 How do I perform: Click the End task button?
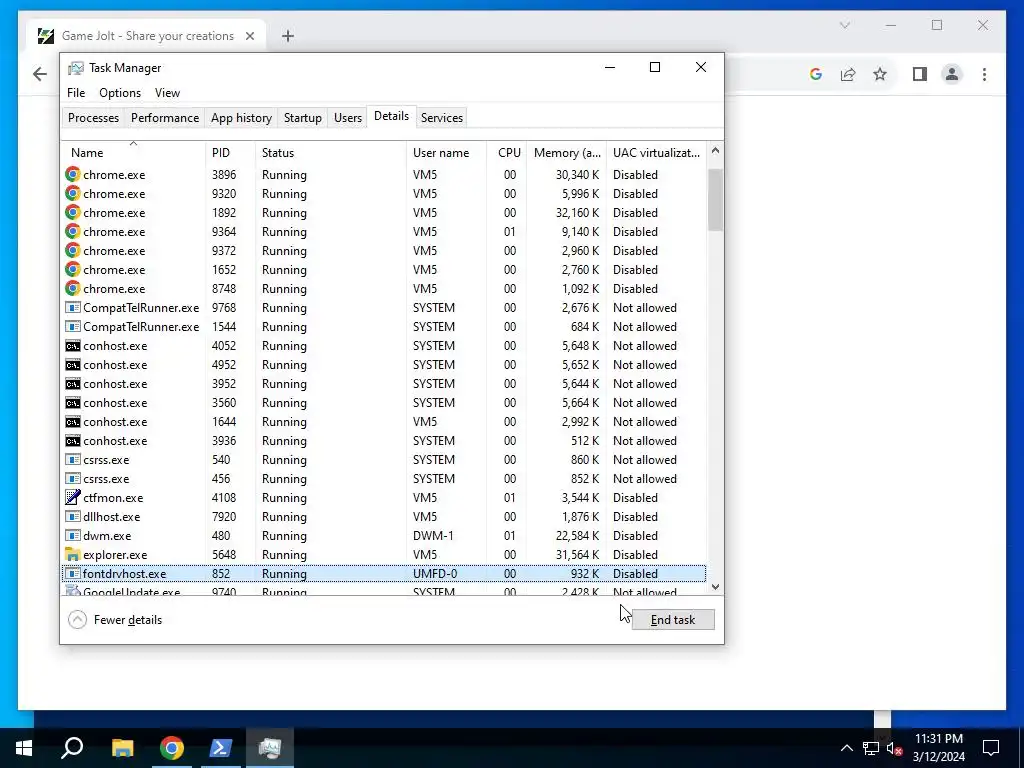[x=673, y=620]
